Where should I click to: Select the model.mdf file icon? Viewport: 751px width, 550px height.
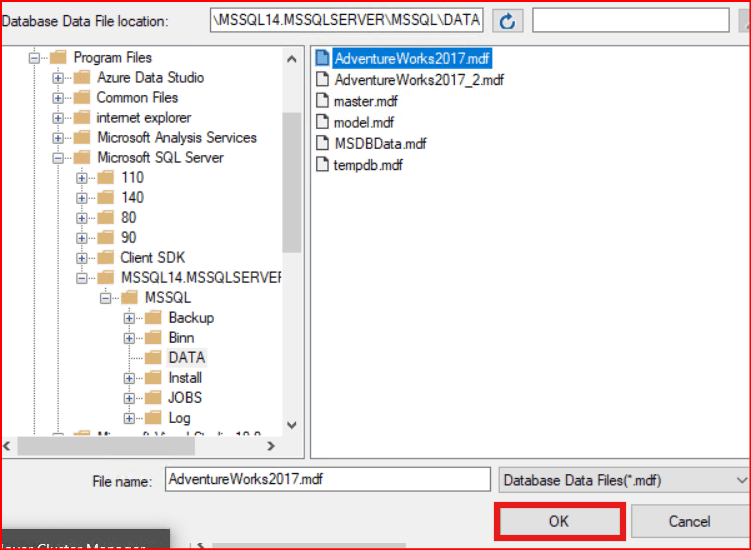(323, 122)
